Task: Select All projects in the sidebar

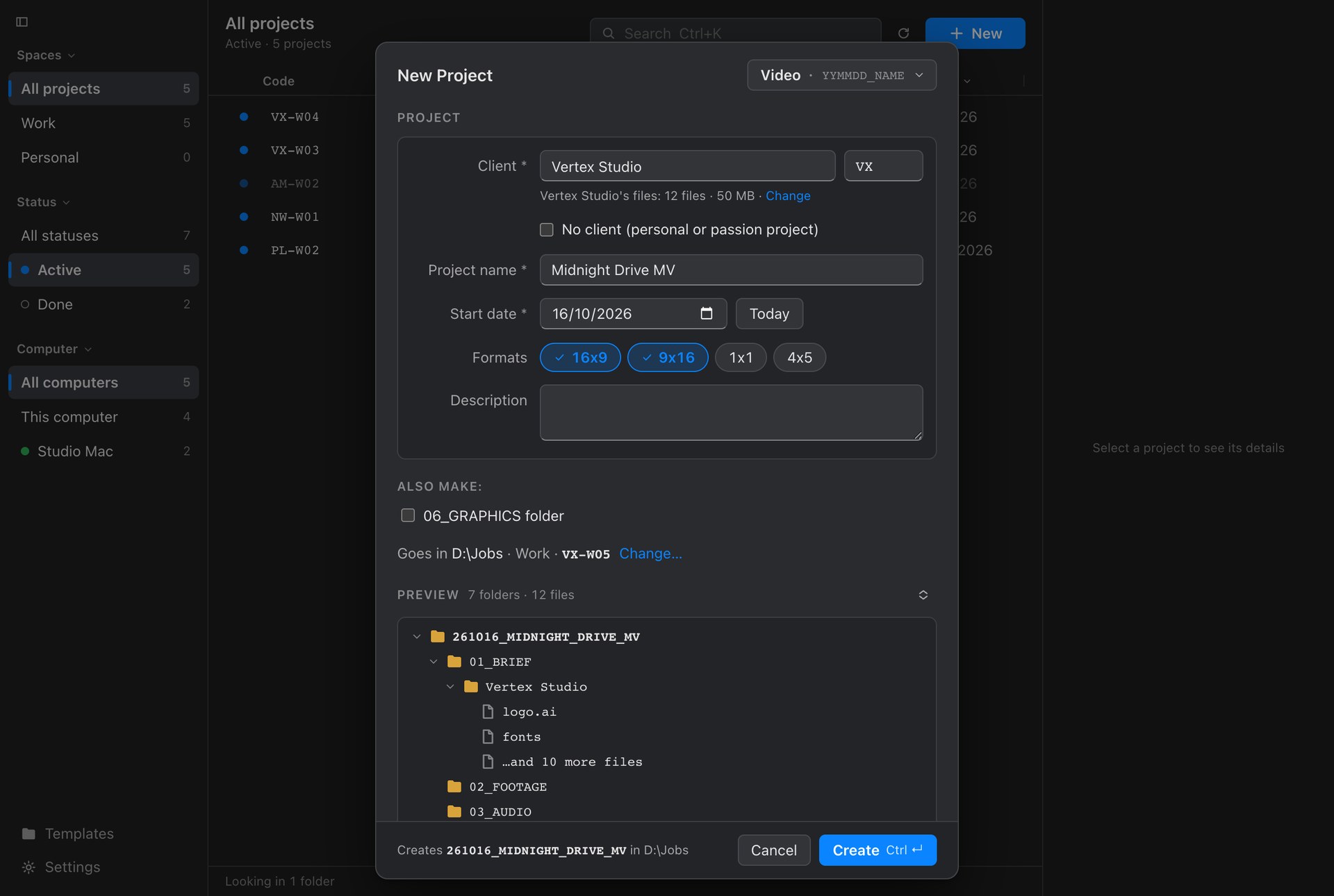Action: [x=104, y=89]
